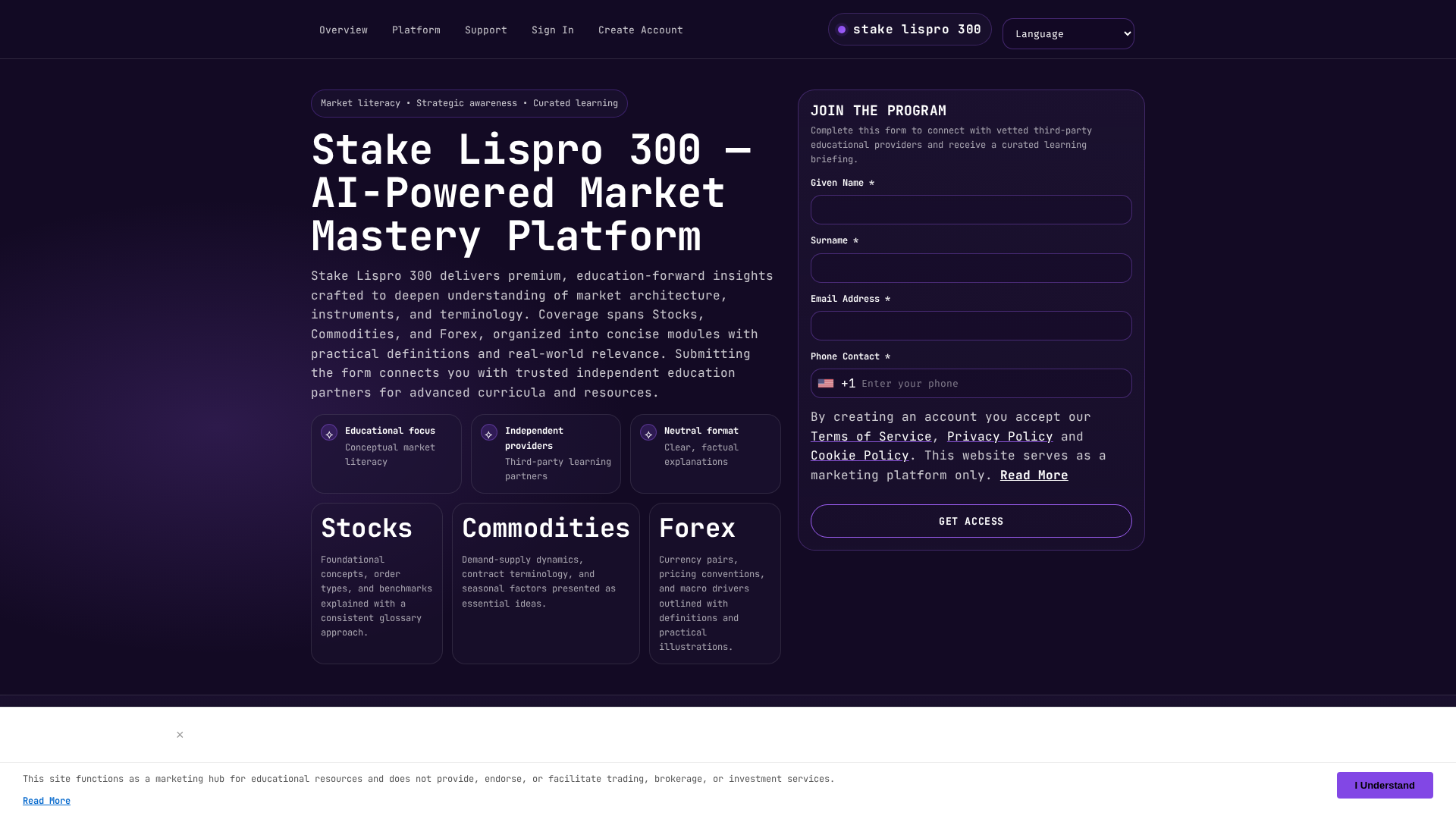Click the purple dot in brand badge
Image resolution: width=1456 pixels, height=819 pixels.
pos(842,30)
